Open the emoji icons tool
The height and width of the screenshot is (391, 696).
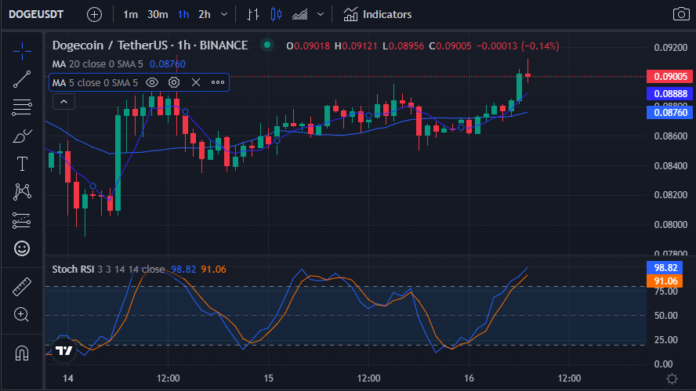[22, 248]
